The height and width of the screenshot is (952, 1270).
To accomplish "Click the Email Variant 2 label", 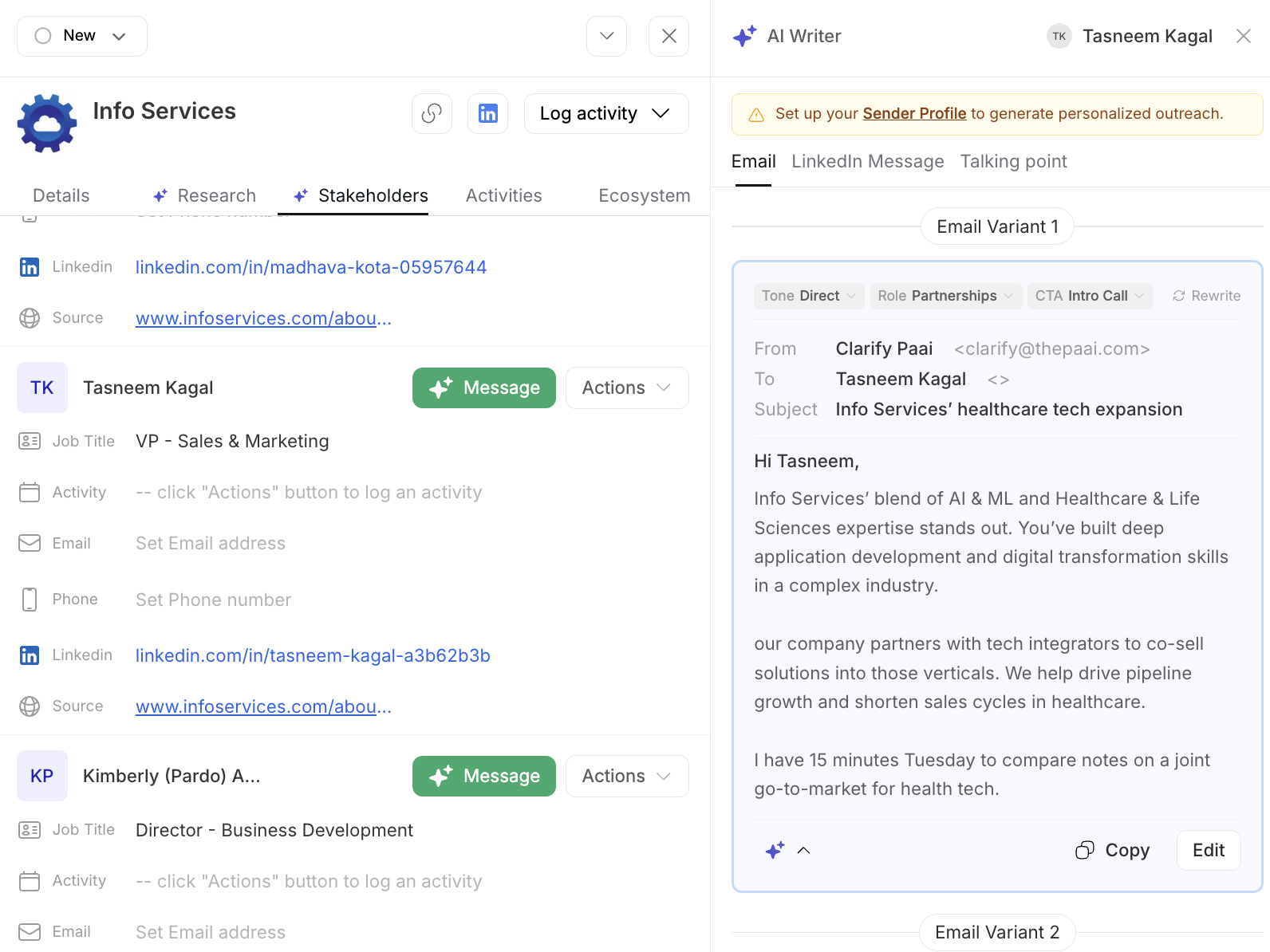I will coord(997,932).
